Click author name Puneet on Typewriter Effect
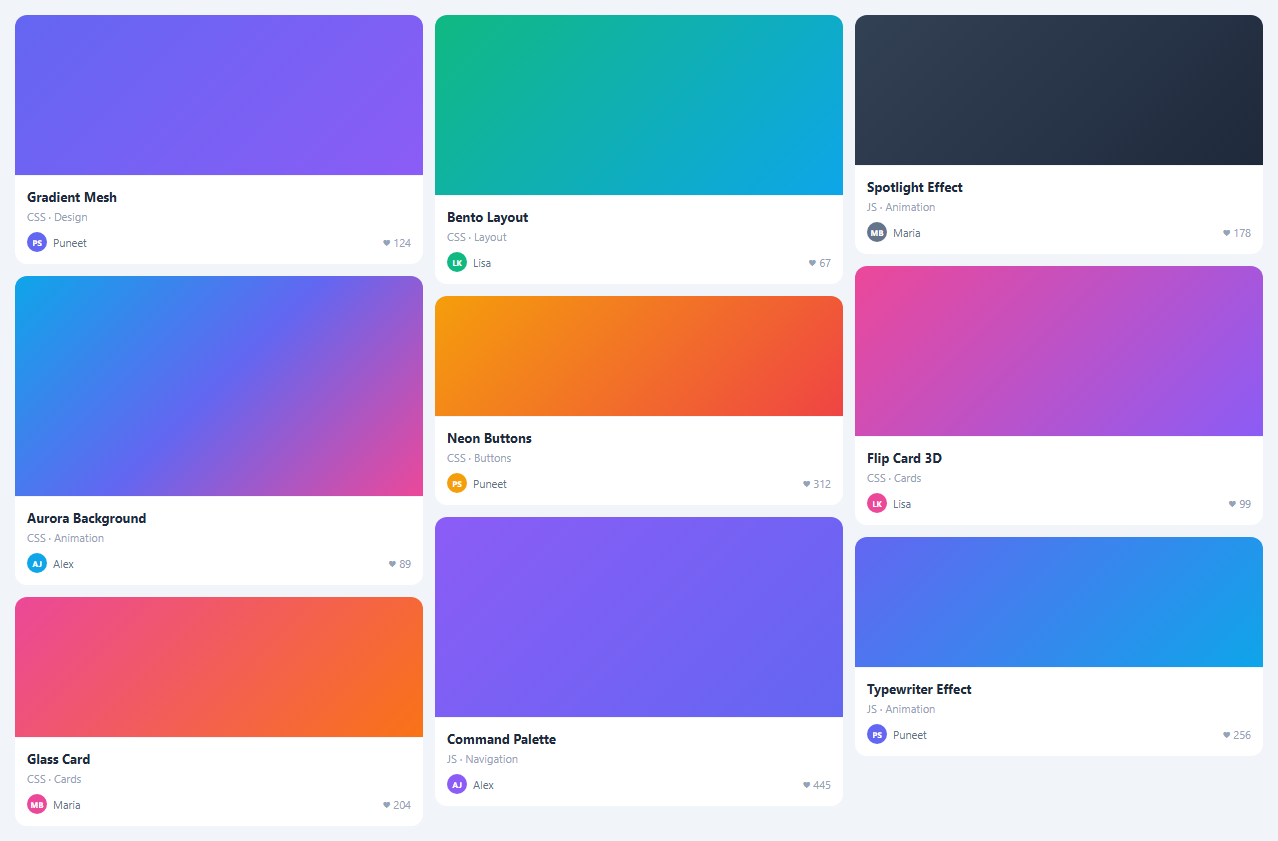1278x841 pixels. [910, 735]
